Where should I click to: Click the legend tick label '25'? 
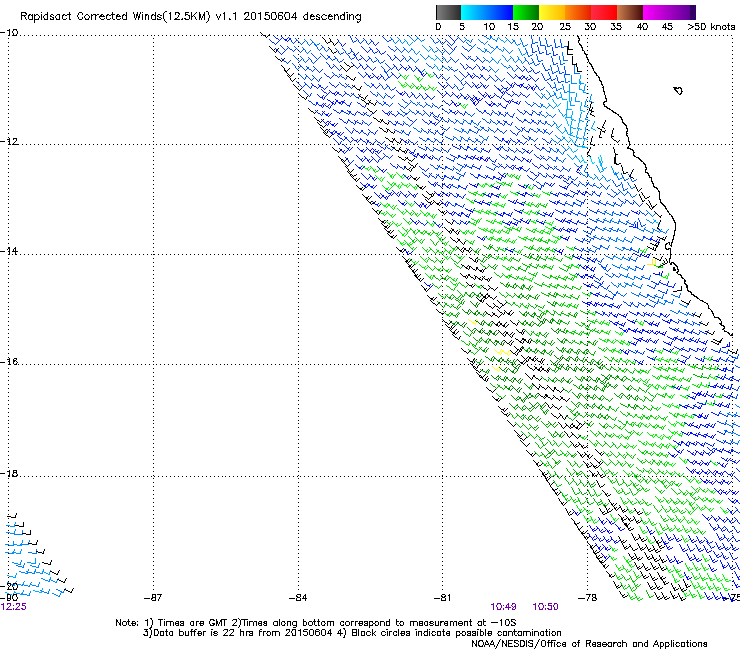[564, 27]
